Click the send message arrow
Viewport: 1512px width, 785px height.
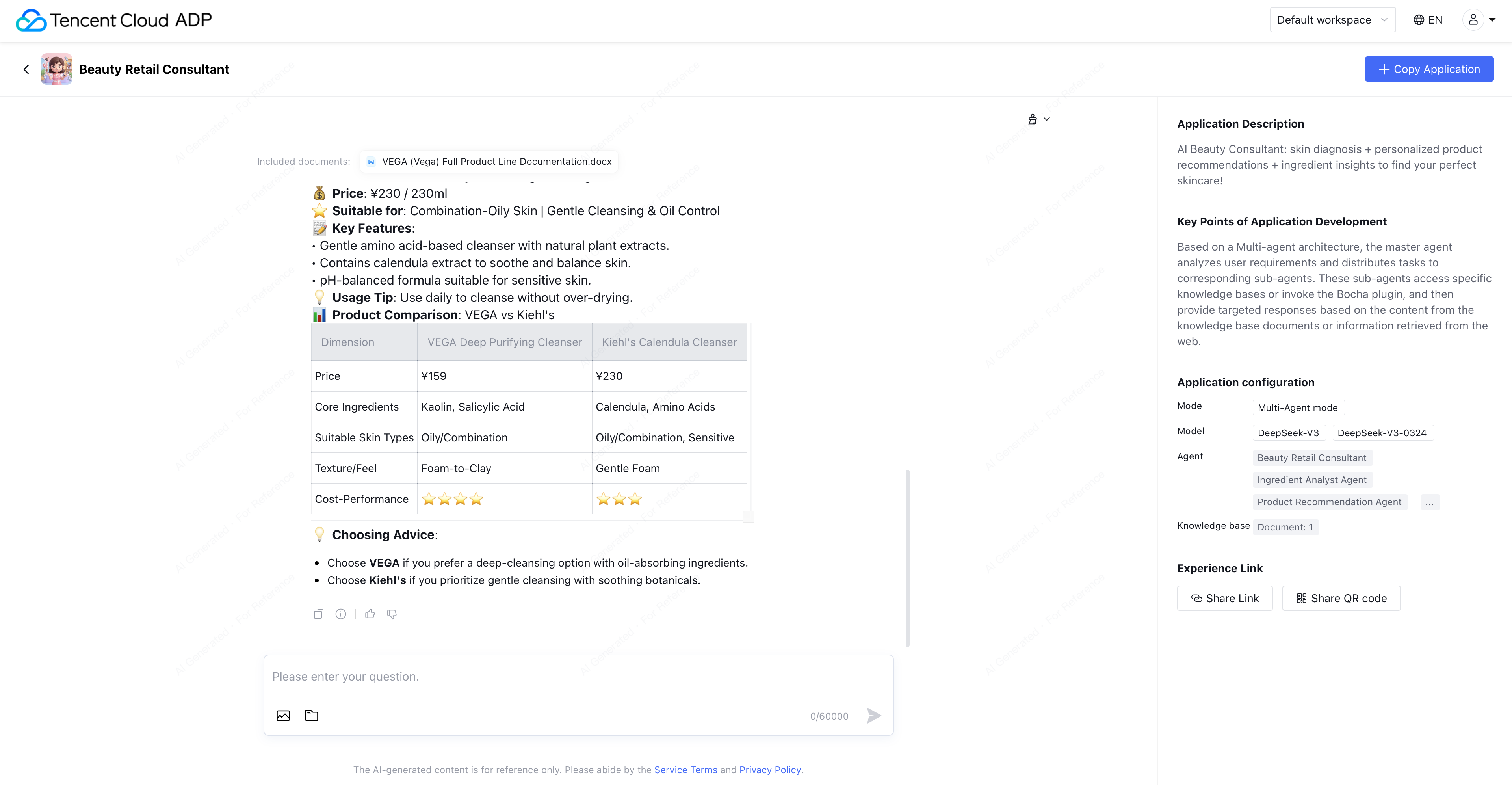coord(873,715)
